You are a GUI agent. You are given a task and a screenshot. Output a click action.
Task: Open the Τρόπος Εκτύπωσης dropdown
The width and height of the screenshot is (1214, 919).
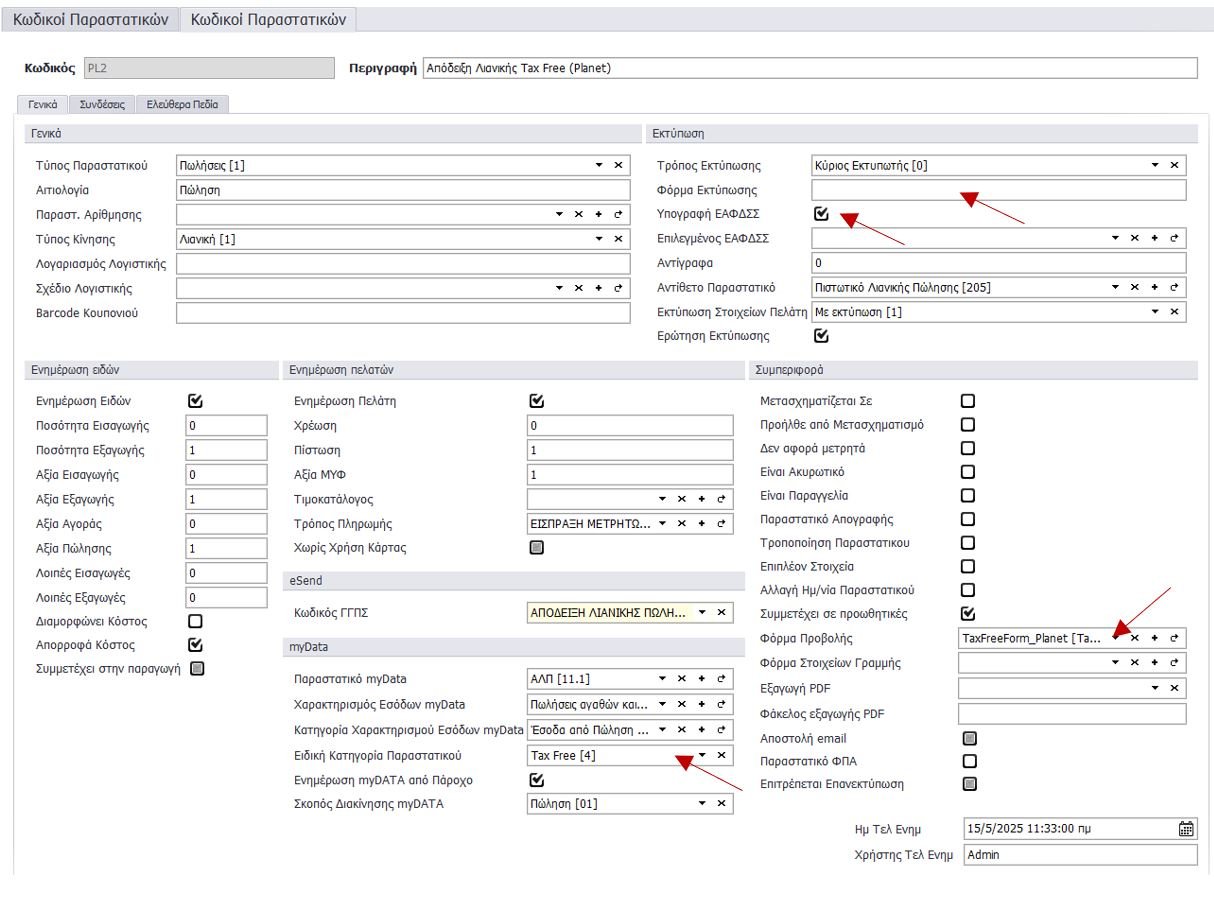coord(1156,165)
